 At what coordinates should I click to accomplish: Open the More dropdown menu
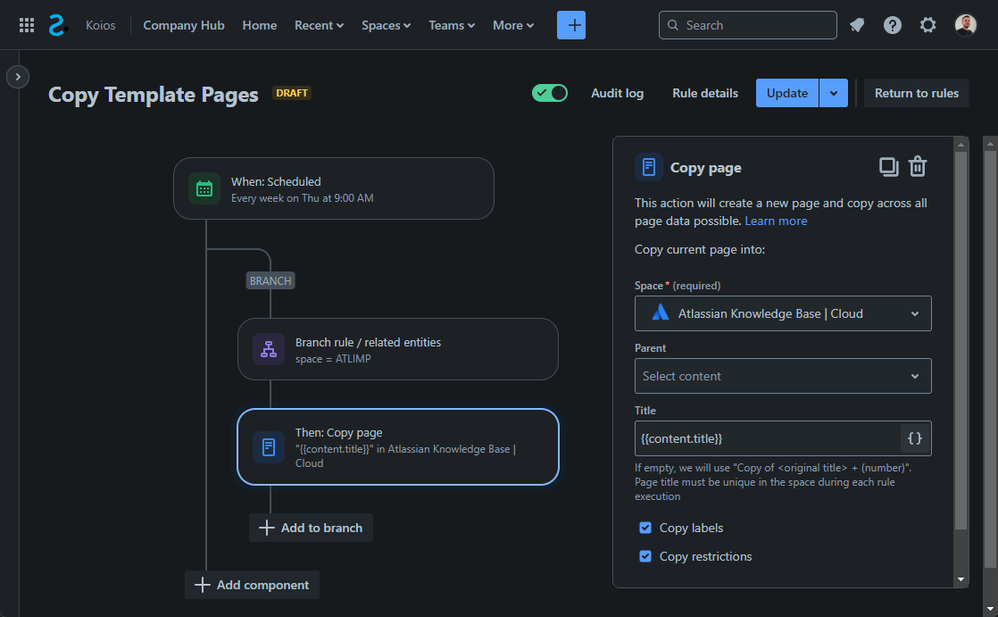[x=513, y=25]
